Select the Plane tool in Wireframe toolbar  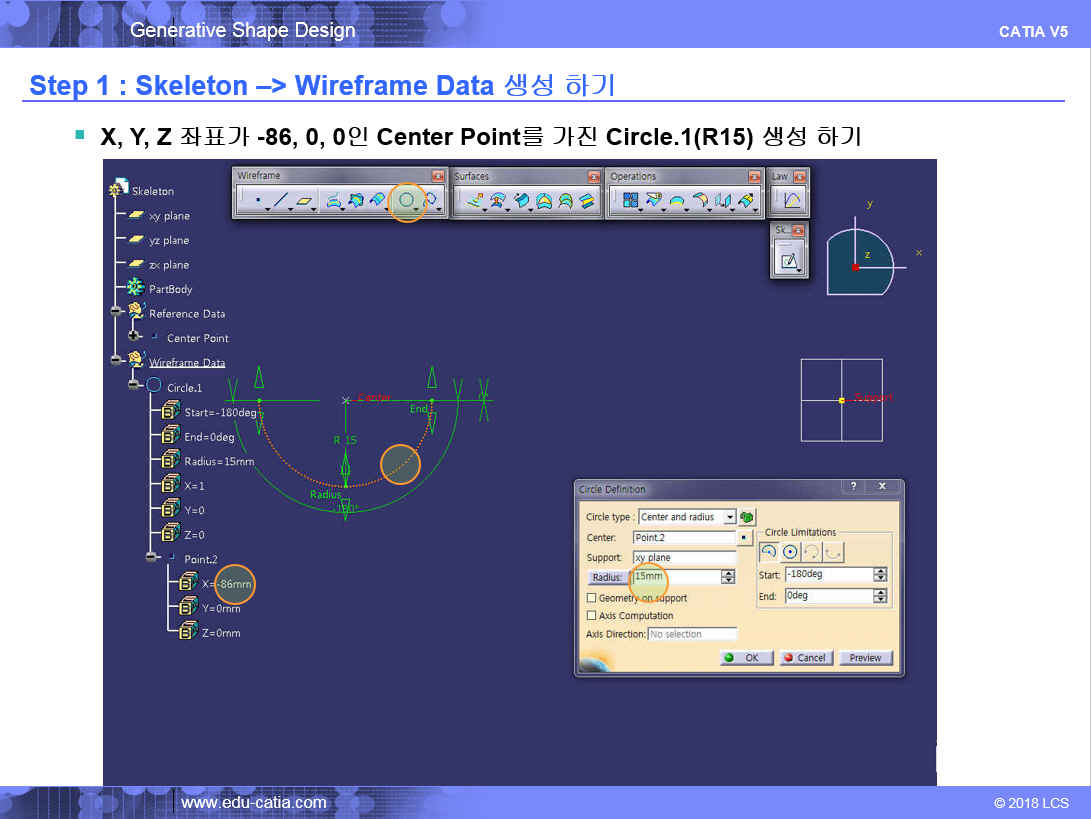coord(305,201)
